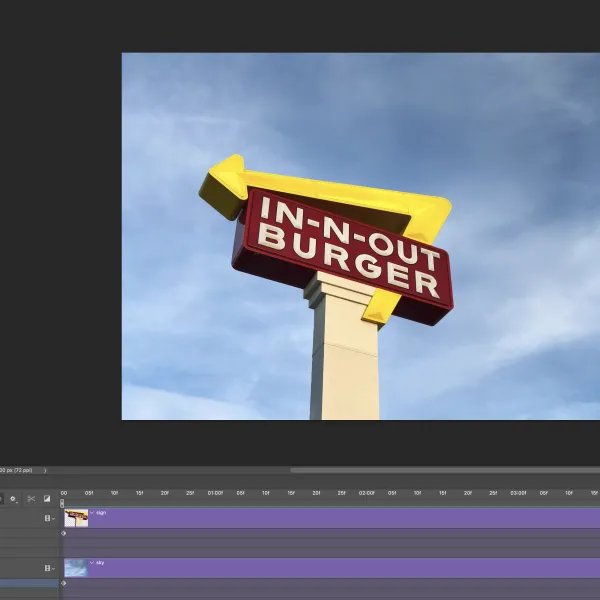Click the sign clip thumbnail in timeline
Screen dimensions: 600x600
76,518
